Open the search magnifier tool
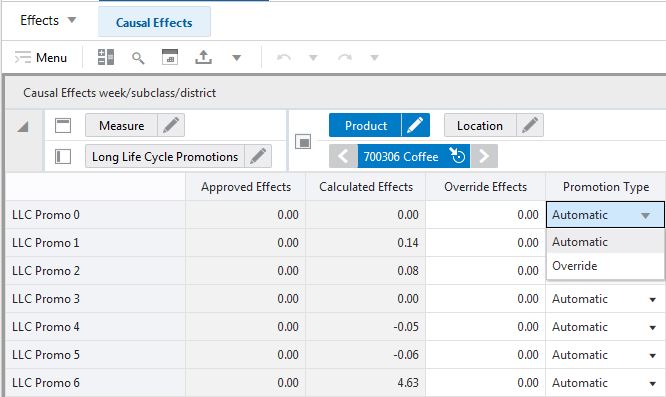Screen dimensions: 666x397 click(138, 58)
